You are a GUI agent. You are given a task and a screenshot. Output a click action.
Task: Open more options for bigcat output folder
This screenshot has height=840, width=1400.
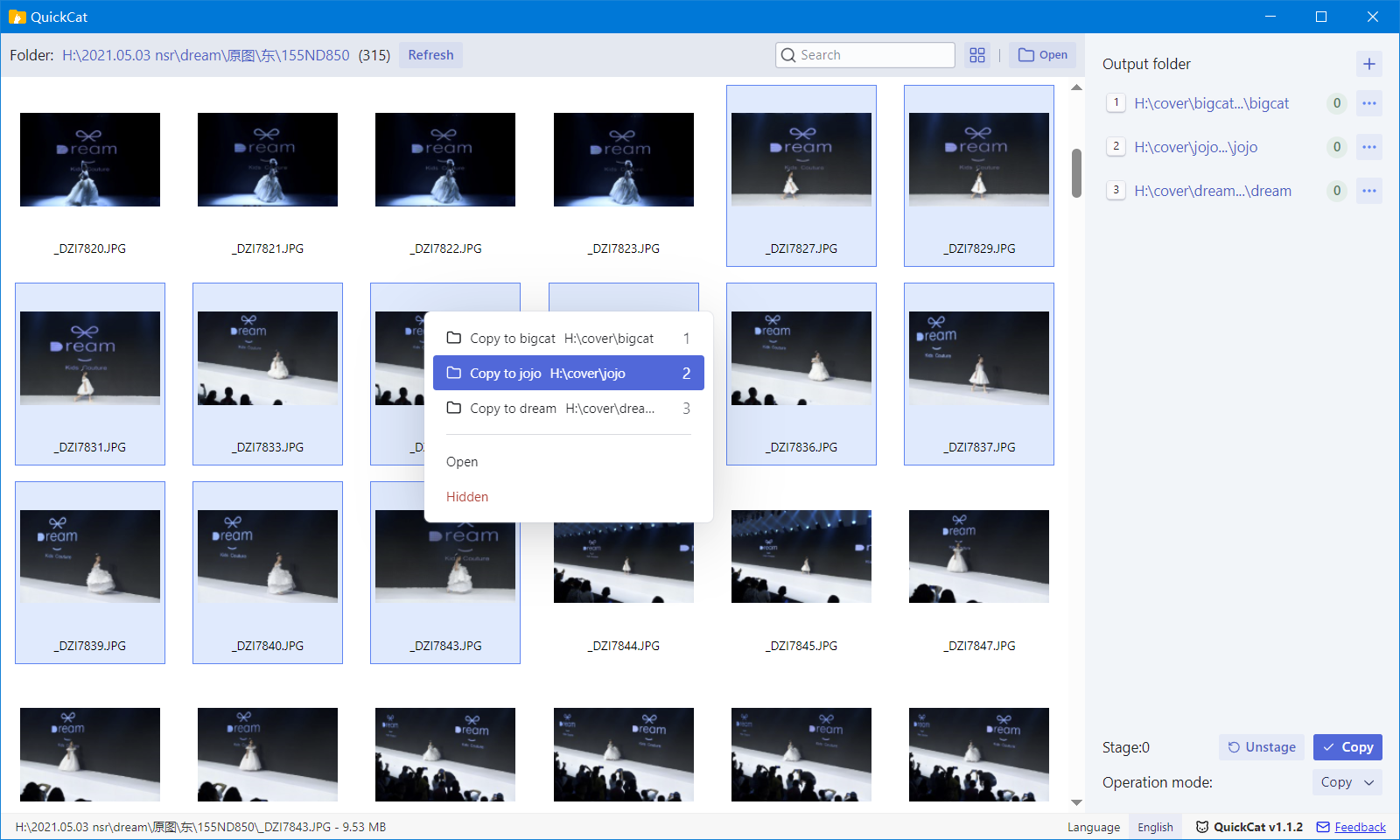pos(1368,103)
